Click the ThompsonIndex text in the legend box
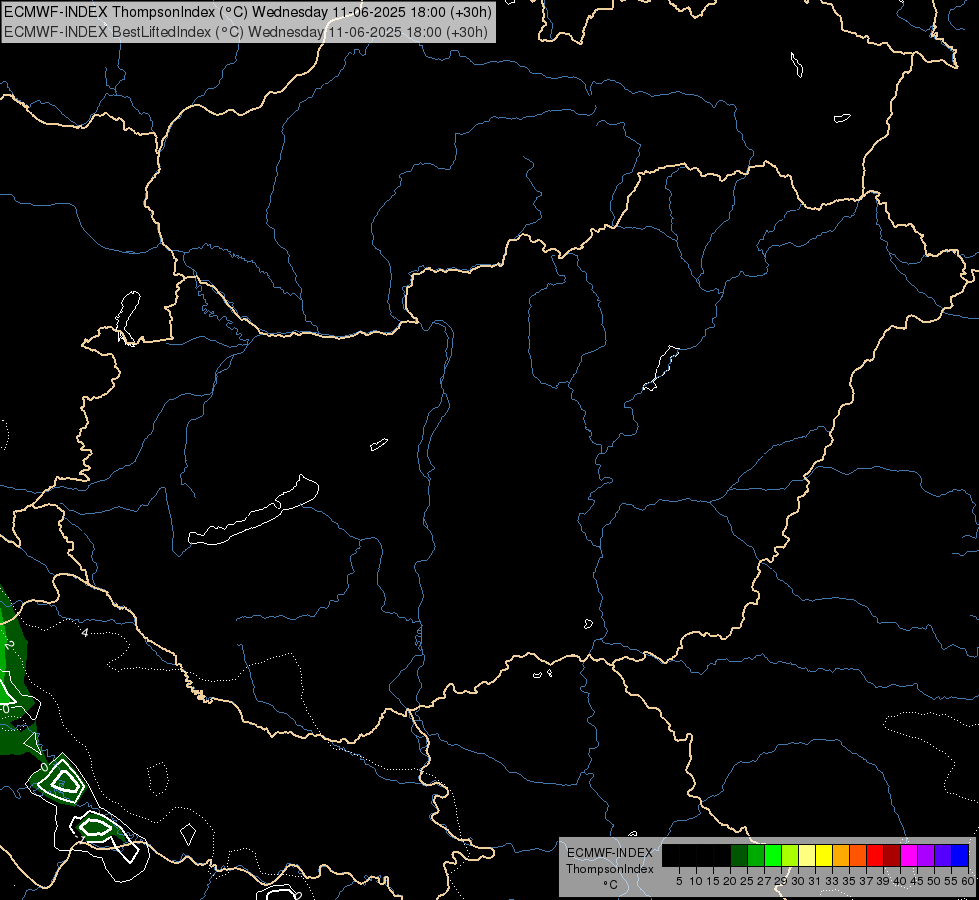The width and height of the screenshot is (979, 900). [610, 869]
